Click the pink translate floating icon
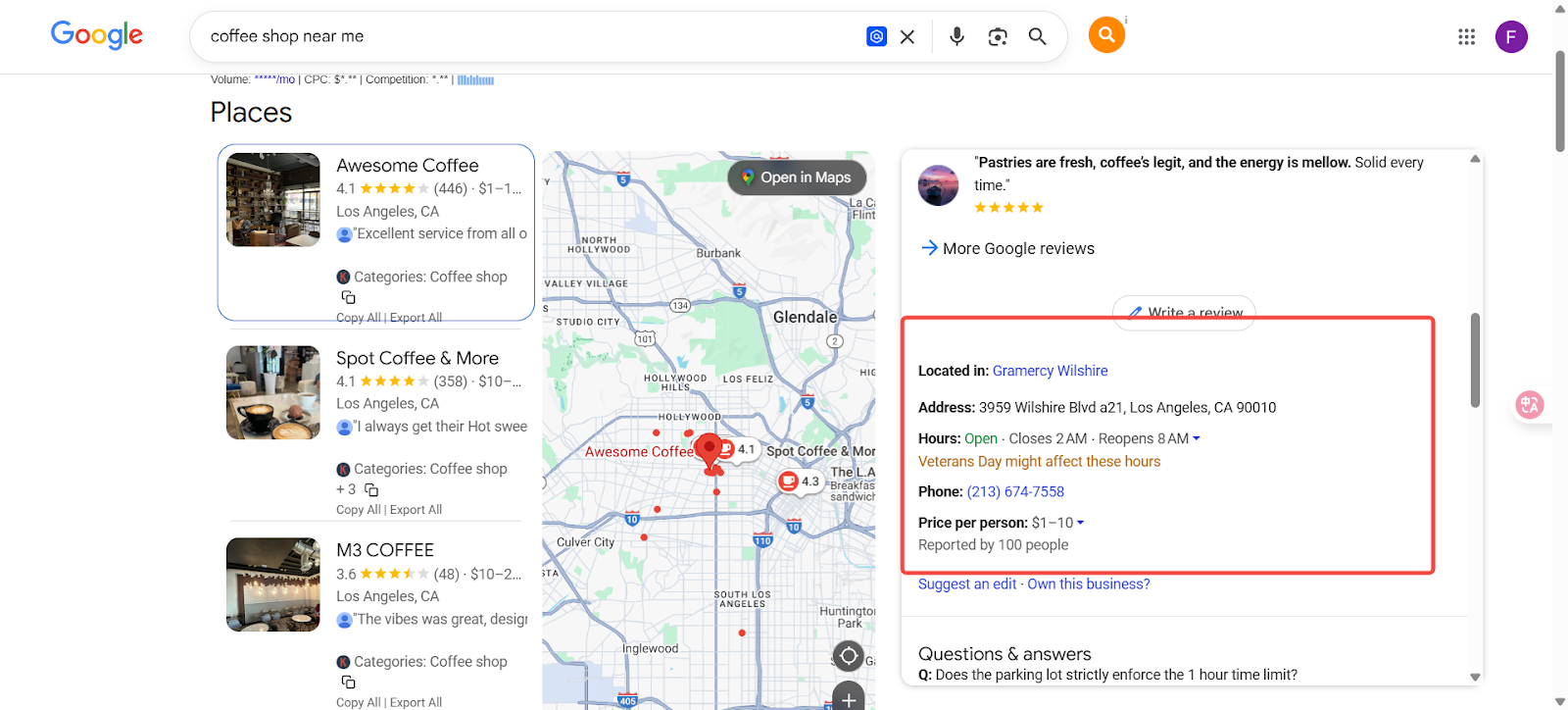This screenshot has height=710, width=1568. (1529, 405)
